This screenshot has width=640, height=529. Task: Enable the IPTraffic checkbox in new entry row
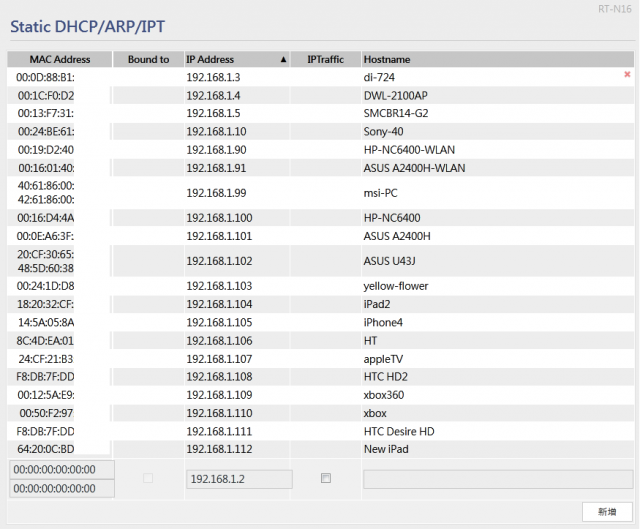click(326, 478)
